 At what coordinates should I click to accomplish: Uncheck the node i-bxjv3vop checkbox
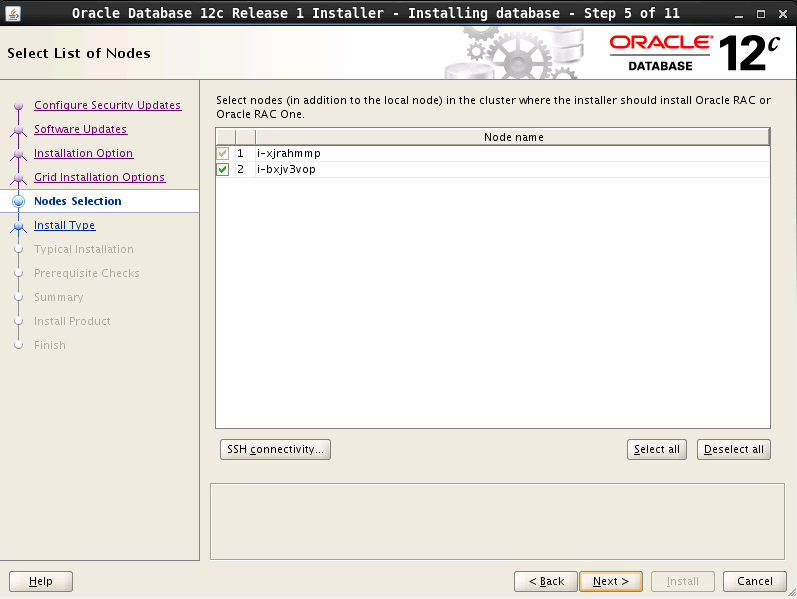click(x=223, y=170)
